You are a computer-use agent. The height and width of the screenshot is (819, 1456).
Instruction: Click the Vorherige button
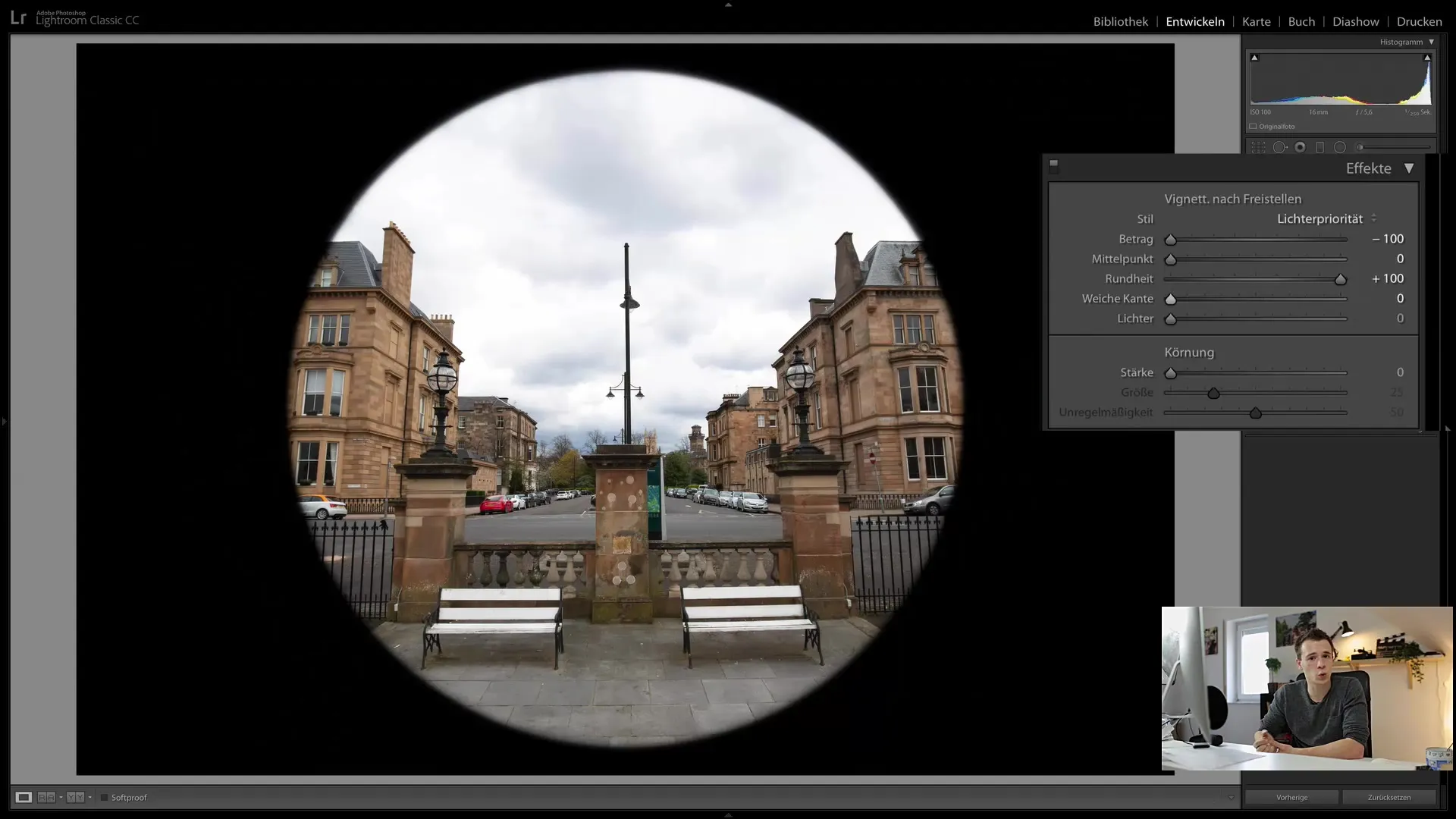pyautogui.click(x=1291, y=797)
